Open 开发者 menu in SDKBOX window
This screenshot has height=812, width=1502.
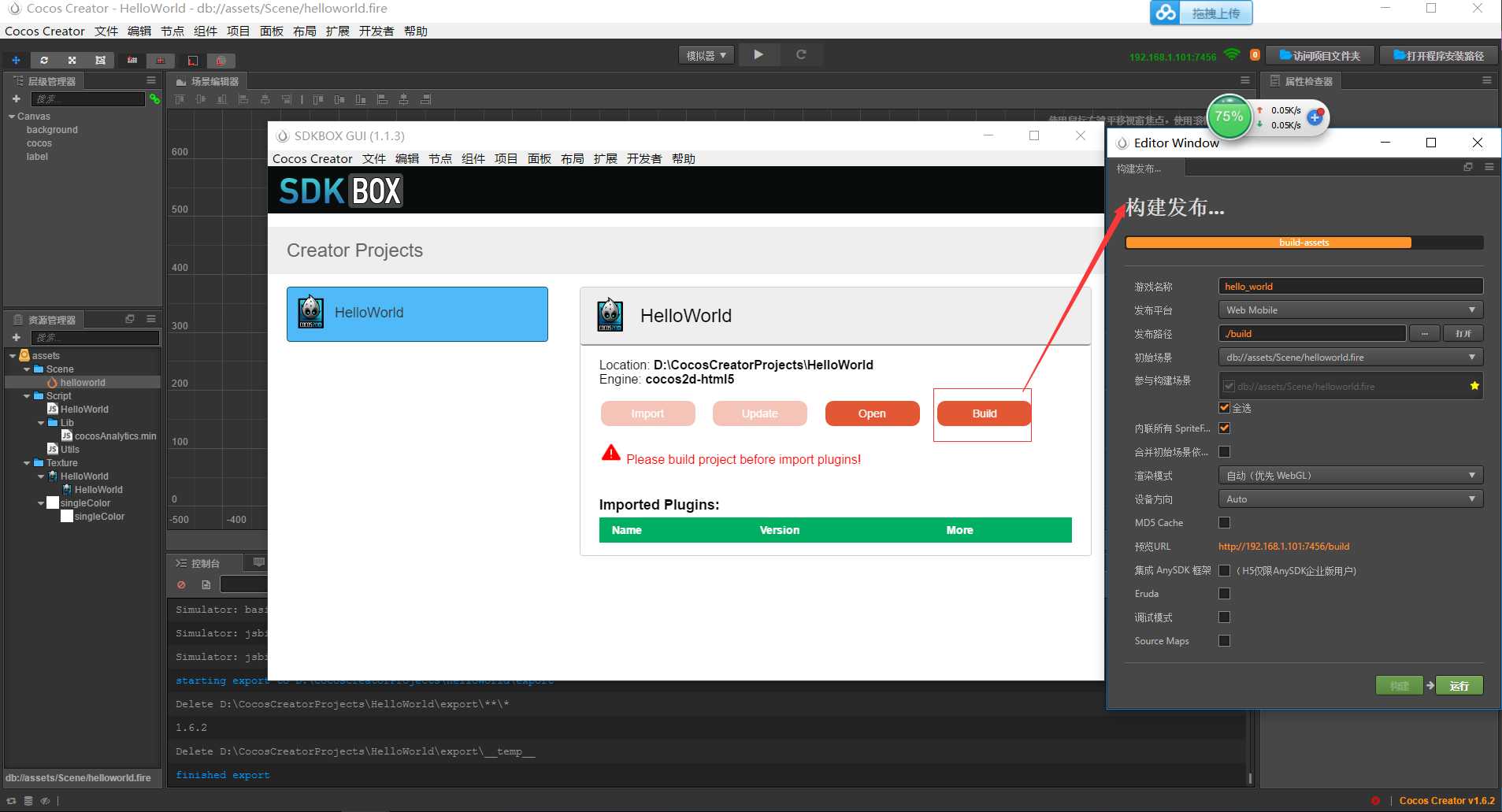pos(643,158)
